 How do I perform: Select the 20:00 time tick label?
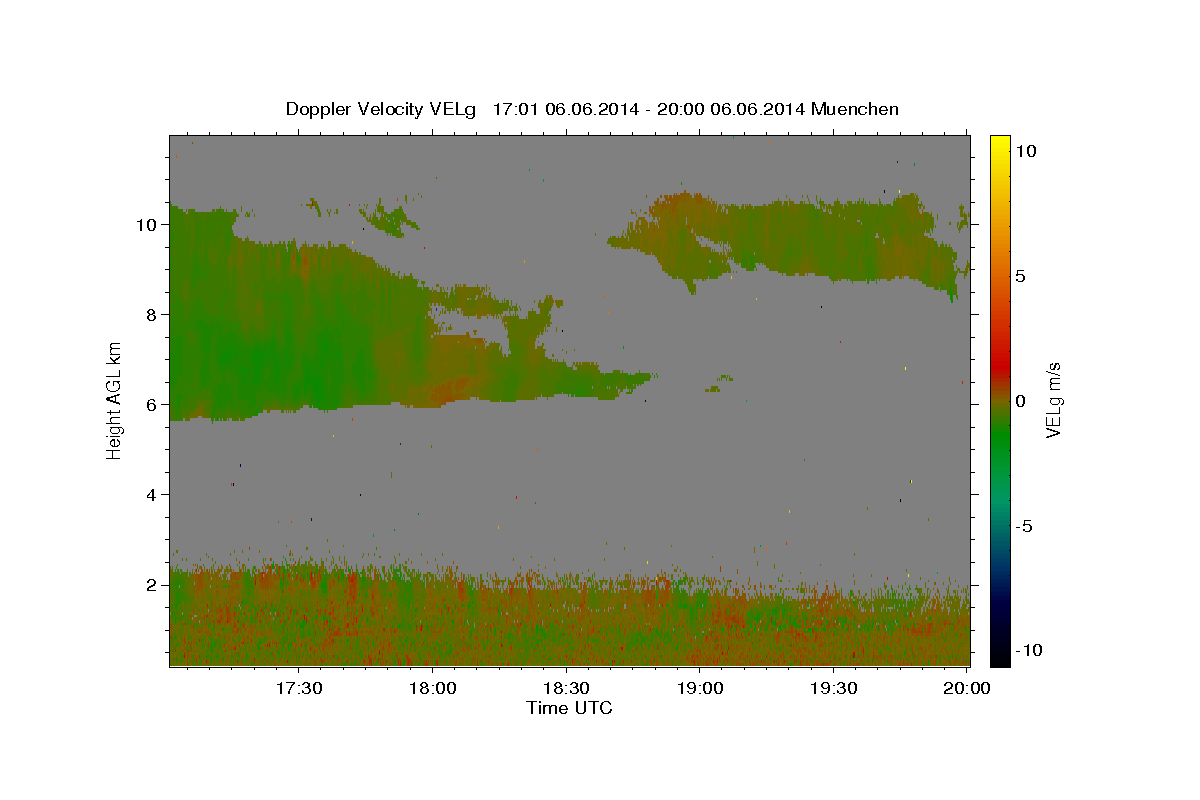pos(968,688)
